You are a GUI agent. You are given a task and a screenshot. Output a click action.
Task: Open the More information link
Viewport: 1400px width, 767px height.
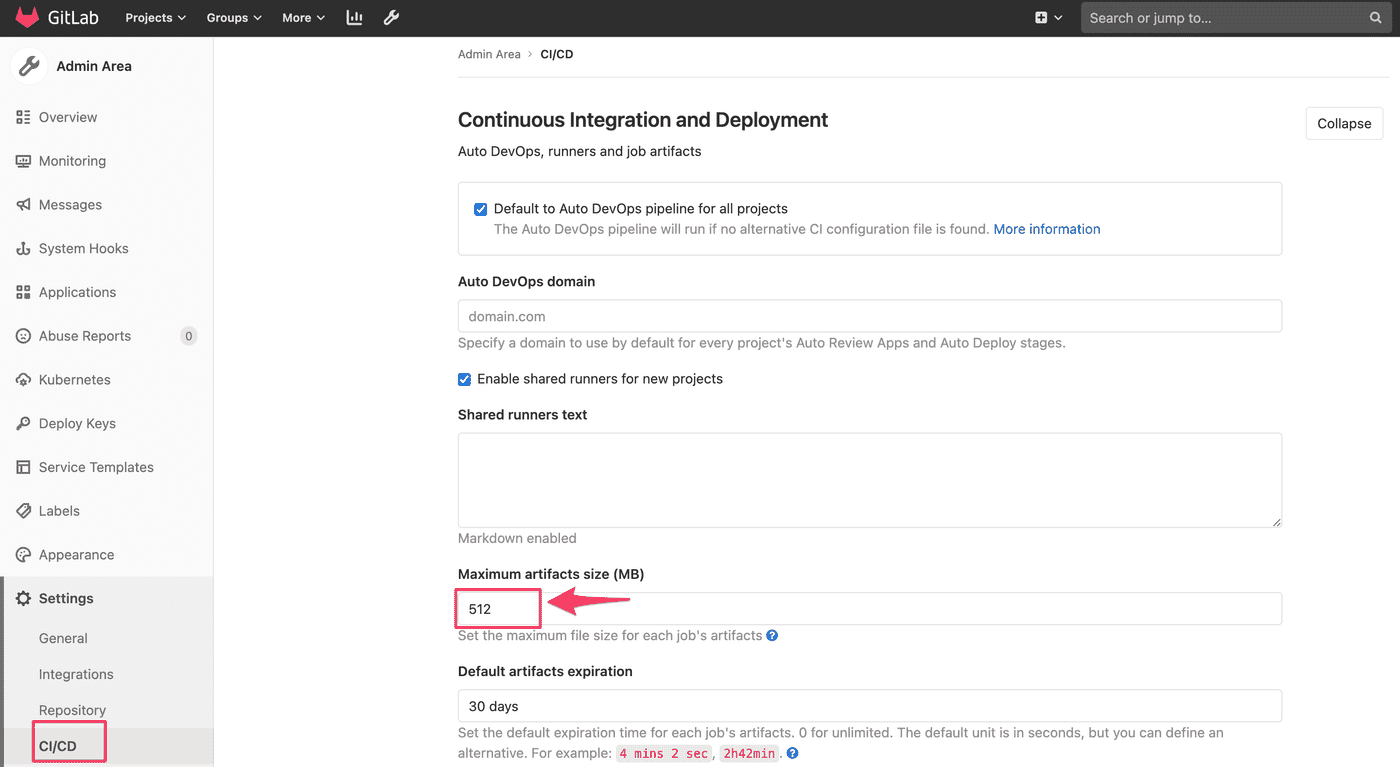[x=1046, y=228]
